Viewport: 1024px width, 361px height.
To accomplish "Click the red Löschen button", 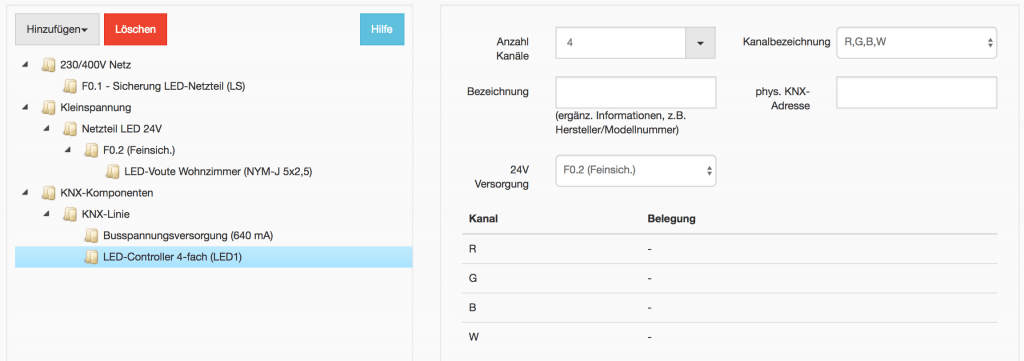I will (135, 29).
